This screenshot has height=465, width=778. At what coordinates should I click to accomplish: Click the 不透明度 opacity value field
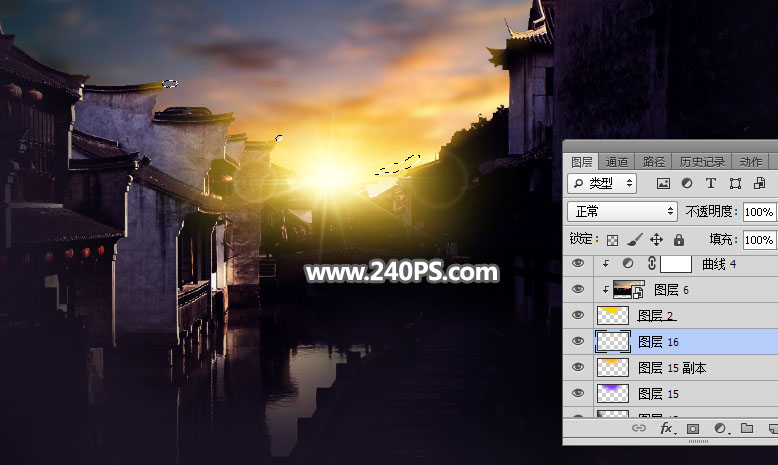point(760,212)
